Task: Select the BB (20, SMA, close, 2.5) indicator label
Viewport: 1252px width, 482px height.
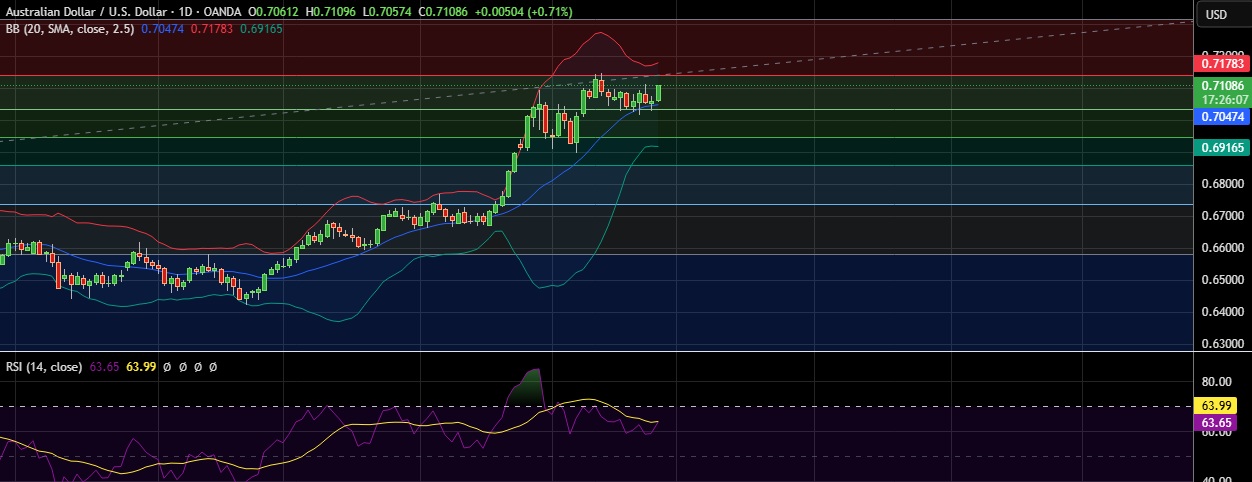Action: tap(67, 30)
